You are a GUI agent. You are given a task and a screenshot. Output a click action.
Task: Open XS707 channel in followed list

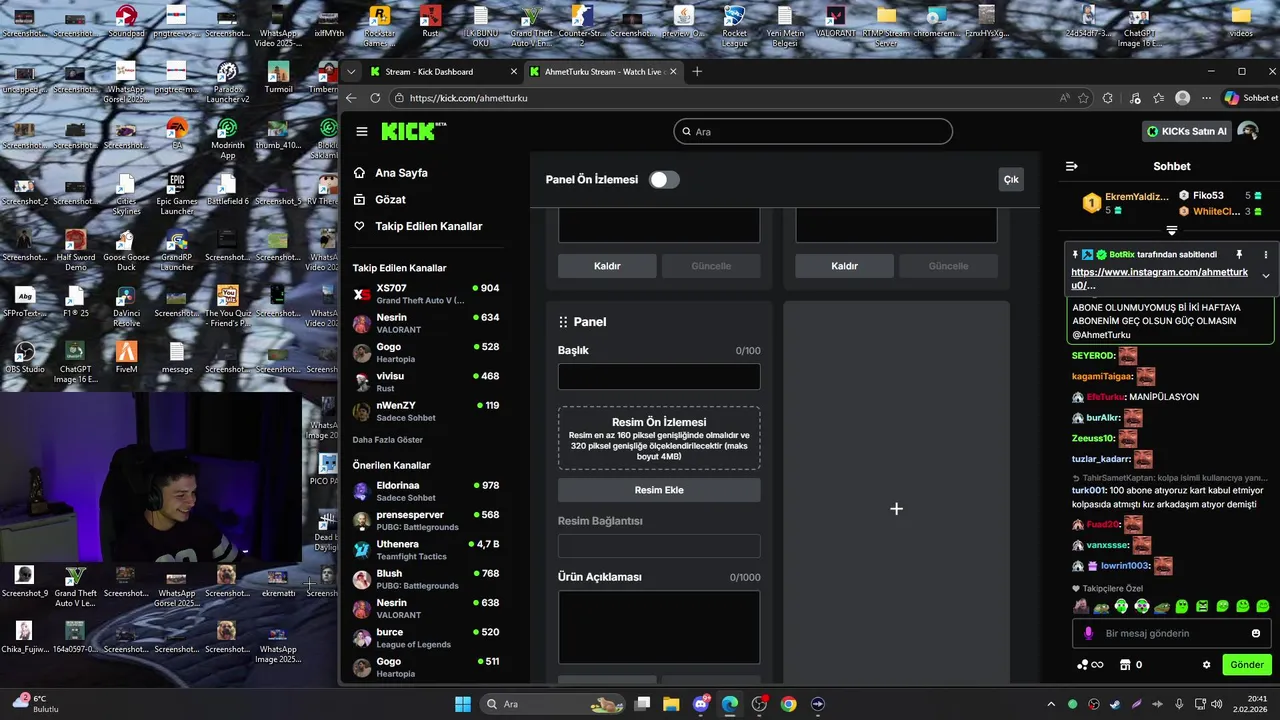point(427,294)
